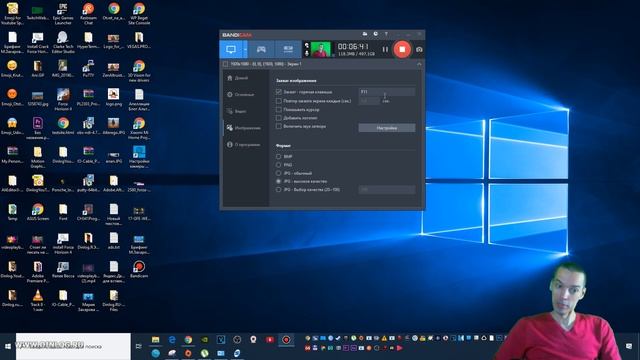This screenshot has width=640, height=360.
Task: Enable shutter sound checkbox
Action: tap(278, 127)
